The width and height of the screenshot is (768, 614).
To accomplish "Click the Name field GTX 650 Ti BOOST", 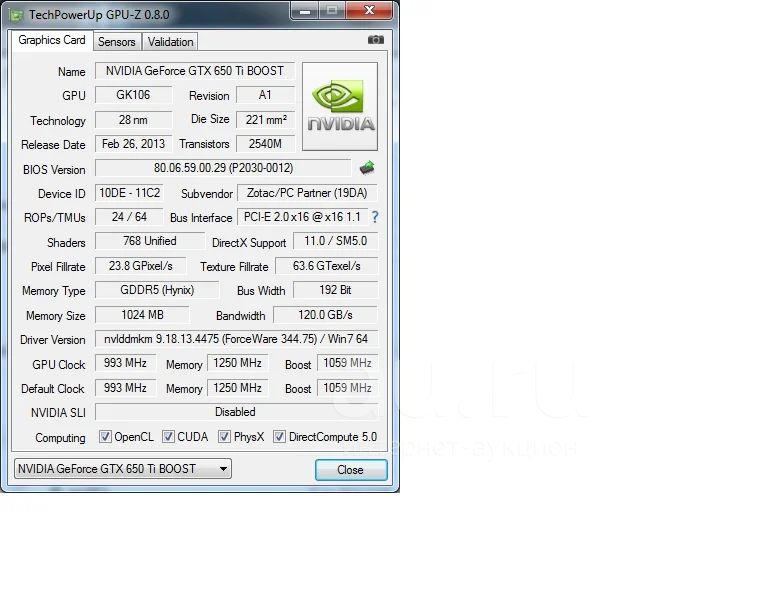I will 195,71.
